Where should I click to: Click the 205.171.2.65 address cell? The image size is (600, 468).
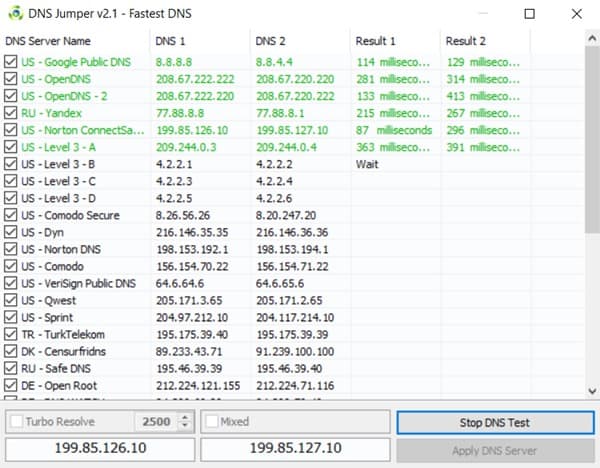click(289, 300)
